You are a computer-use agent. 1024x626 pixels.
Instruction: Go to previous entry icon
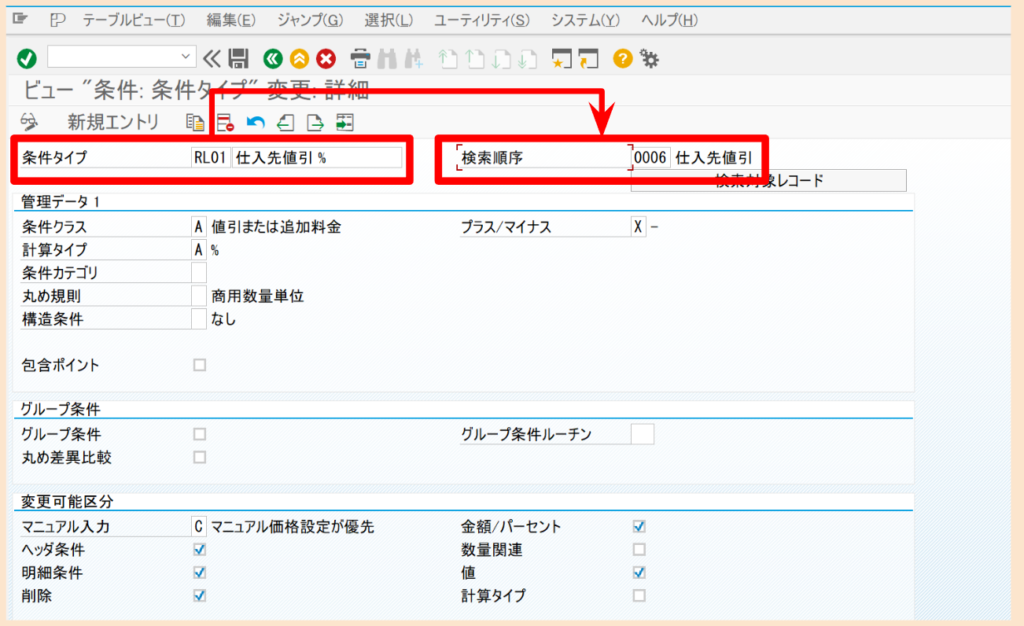(285, 122)
